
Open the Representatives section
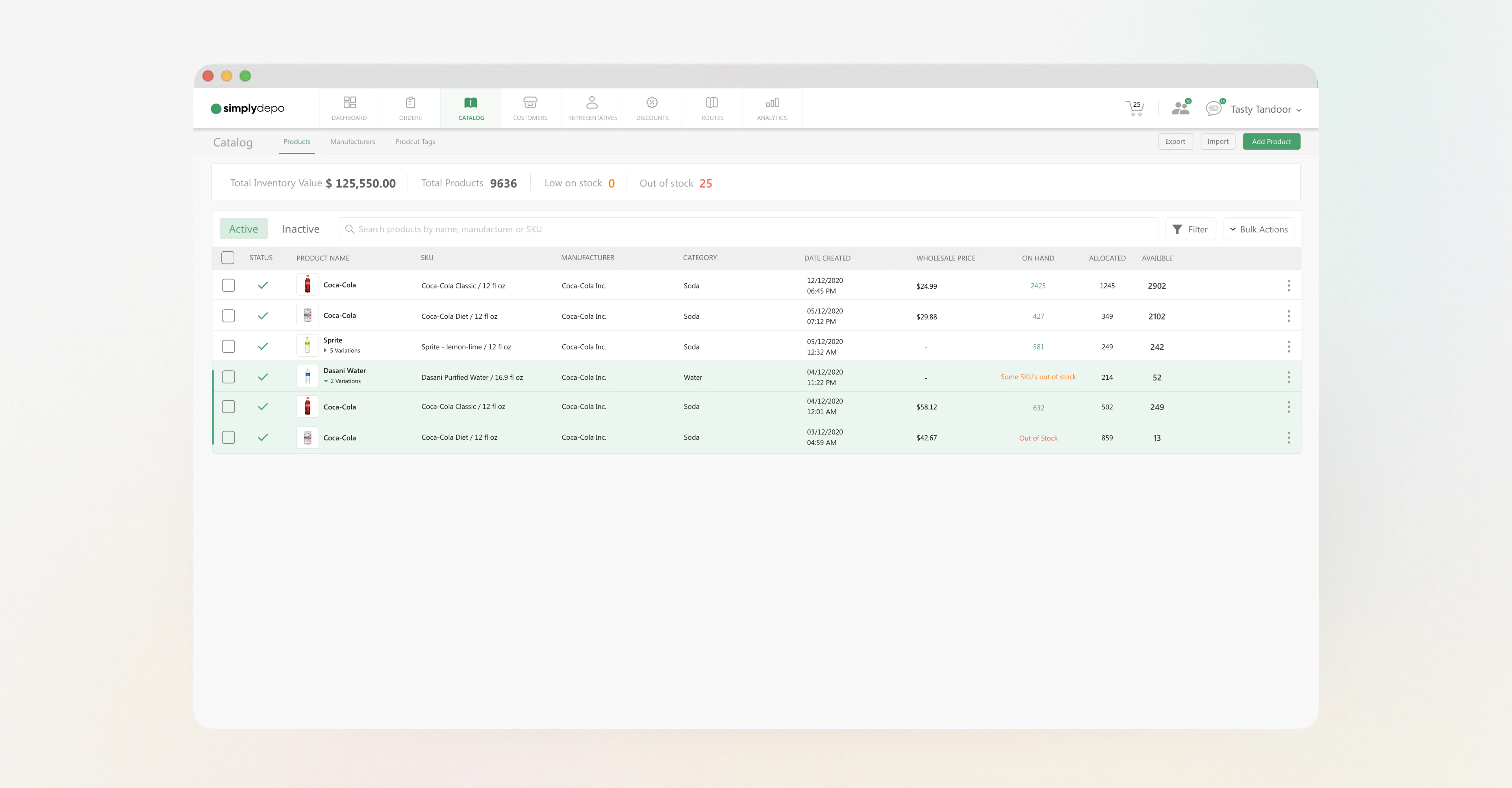point(592,108)
